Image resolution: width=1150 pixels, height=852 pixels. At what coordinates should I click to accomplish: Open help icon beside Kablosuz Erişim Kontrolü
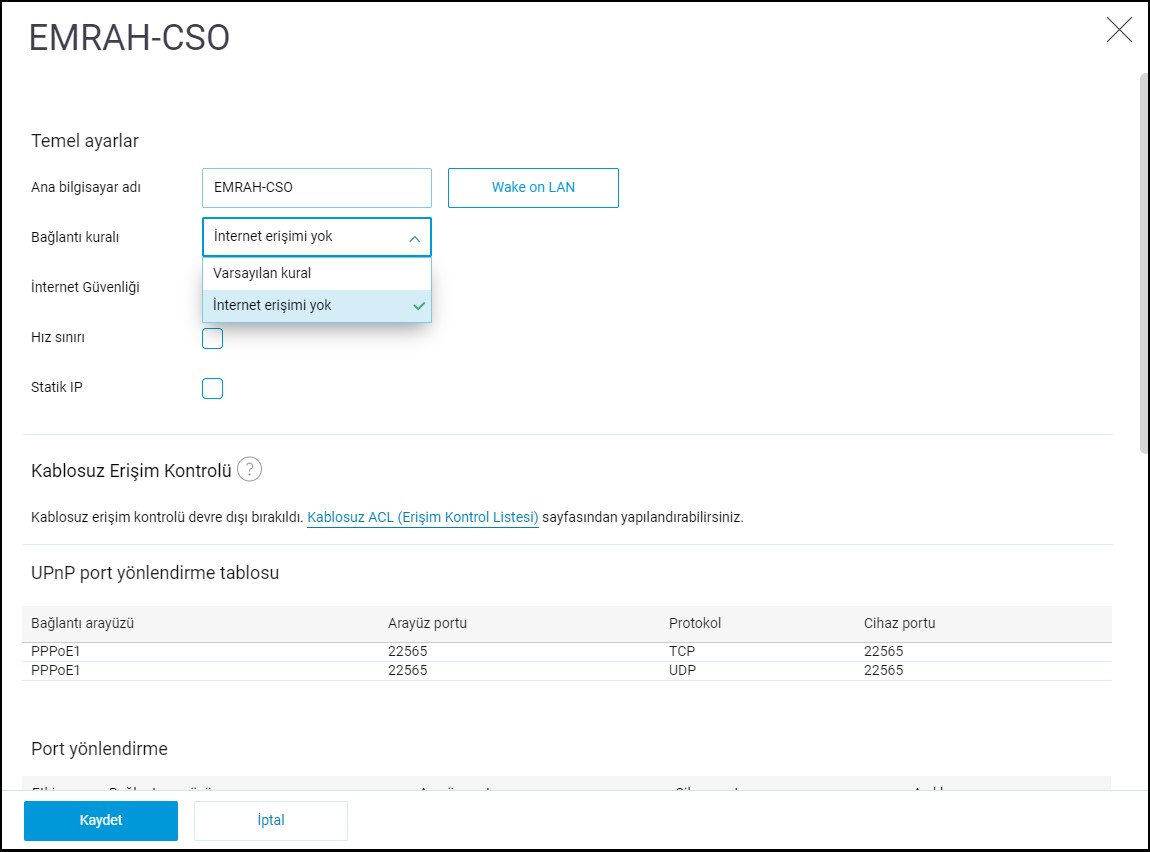tap(249, 469)
